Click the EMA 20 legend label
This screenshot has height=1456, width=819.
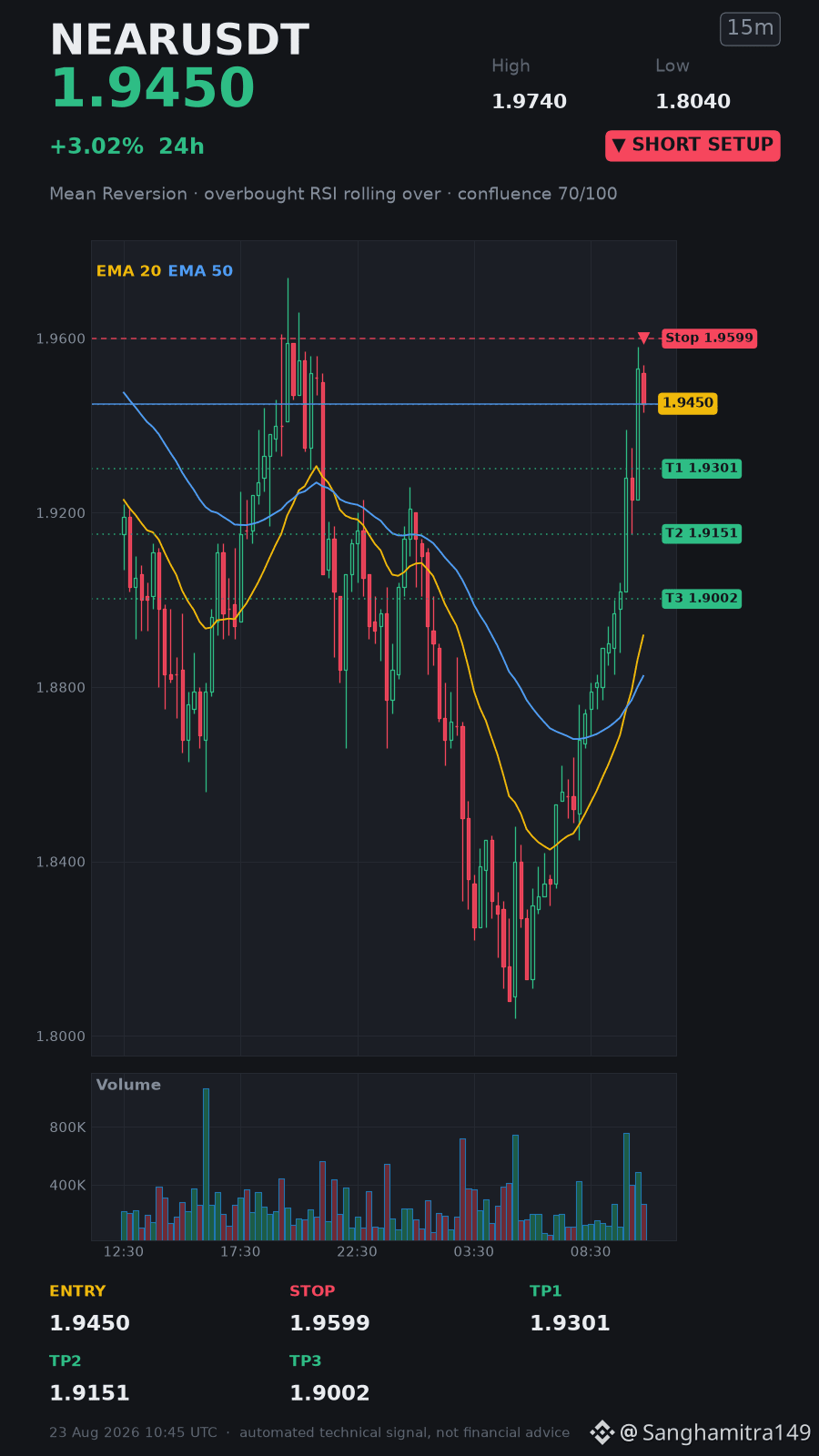pyautogui.click(x=128, y=271)
